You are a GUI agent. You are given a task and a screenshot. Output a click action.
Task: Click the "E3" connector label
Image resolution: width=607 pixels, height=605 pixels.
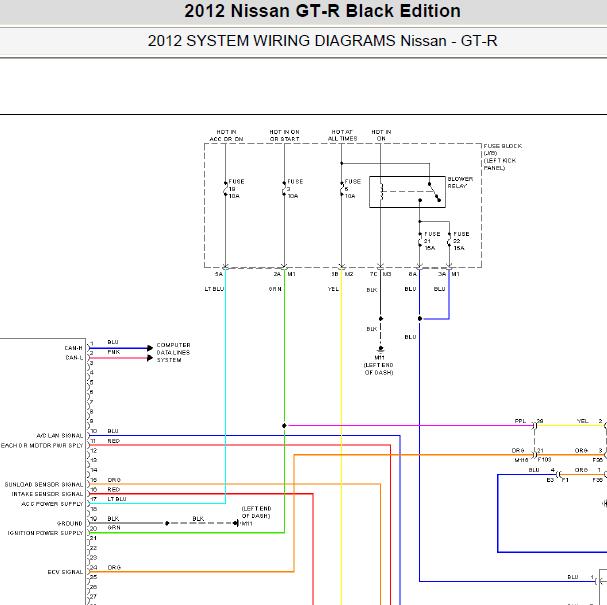point(550,480)
